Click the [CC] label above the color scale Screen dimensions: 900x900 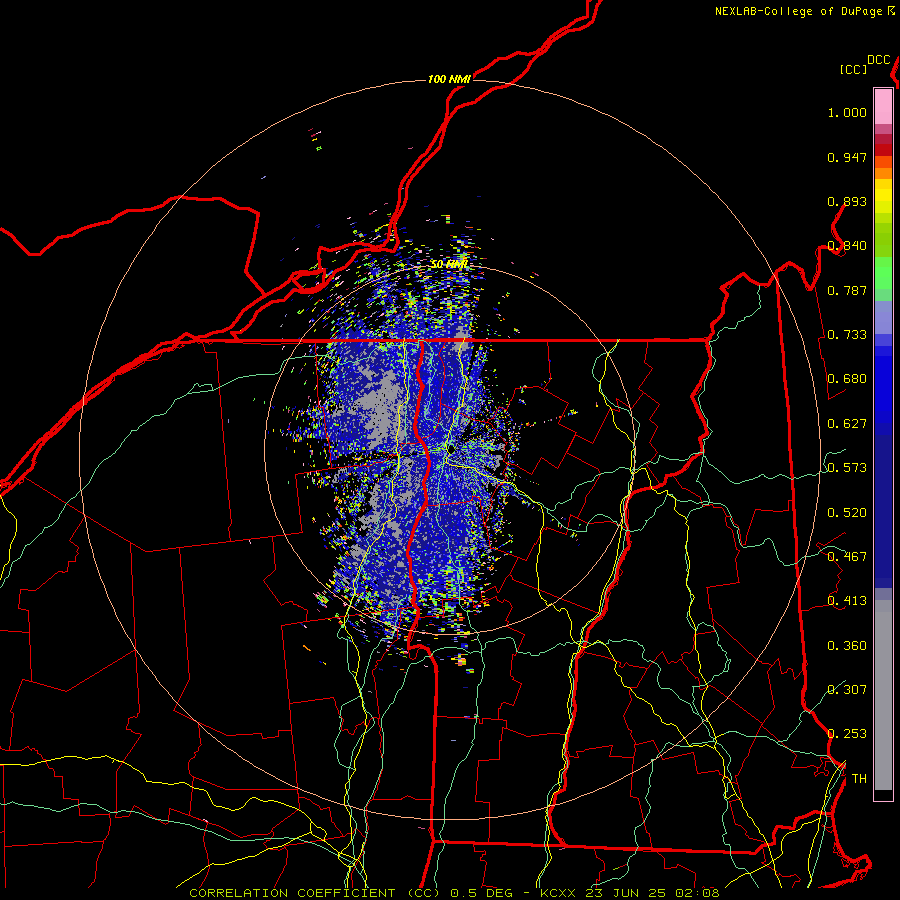[x=853, y=69]
